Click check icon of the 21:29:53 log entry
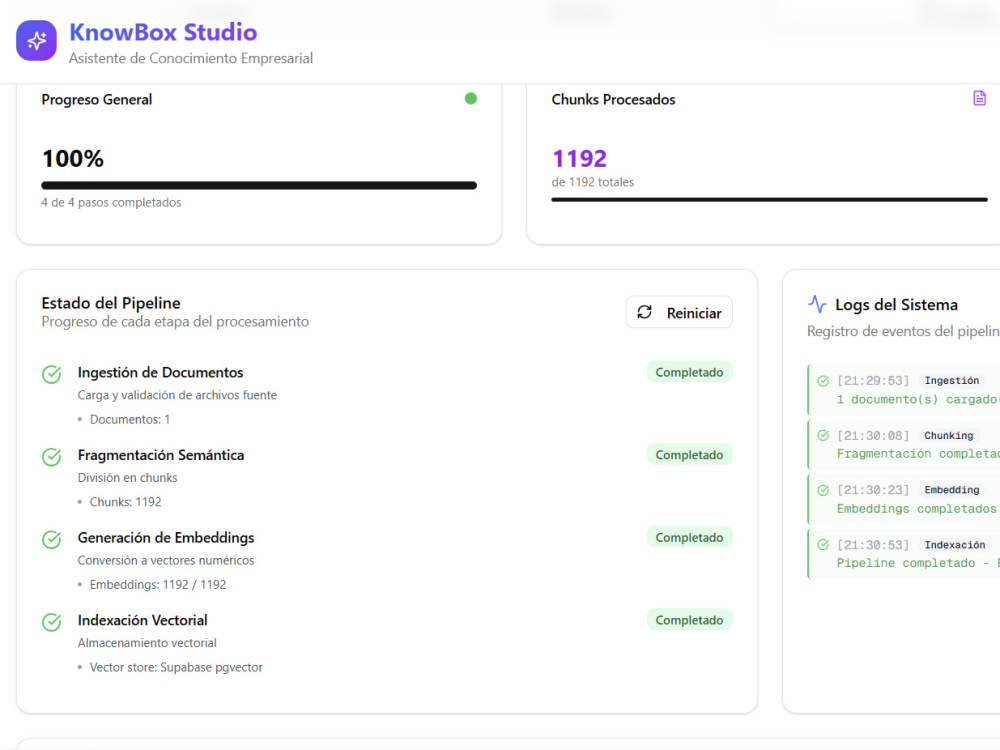The height and width of the screenshot is (750, 1000). point(823,381)
